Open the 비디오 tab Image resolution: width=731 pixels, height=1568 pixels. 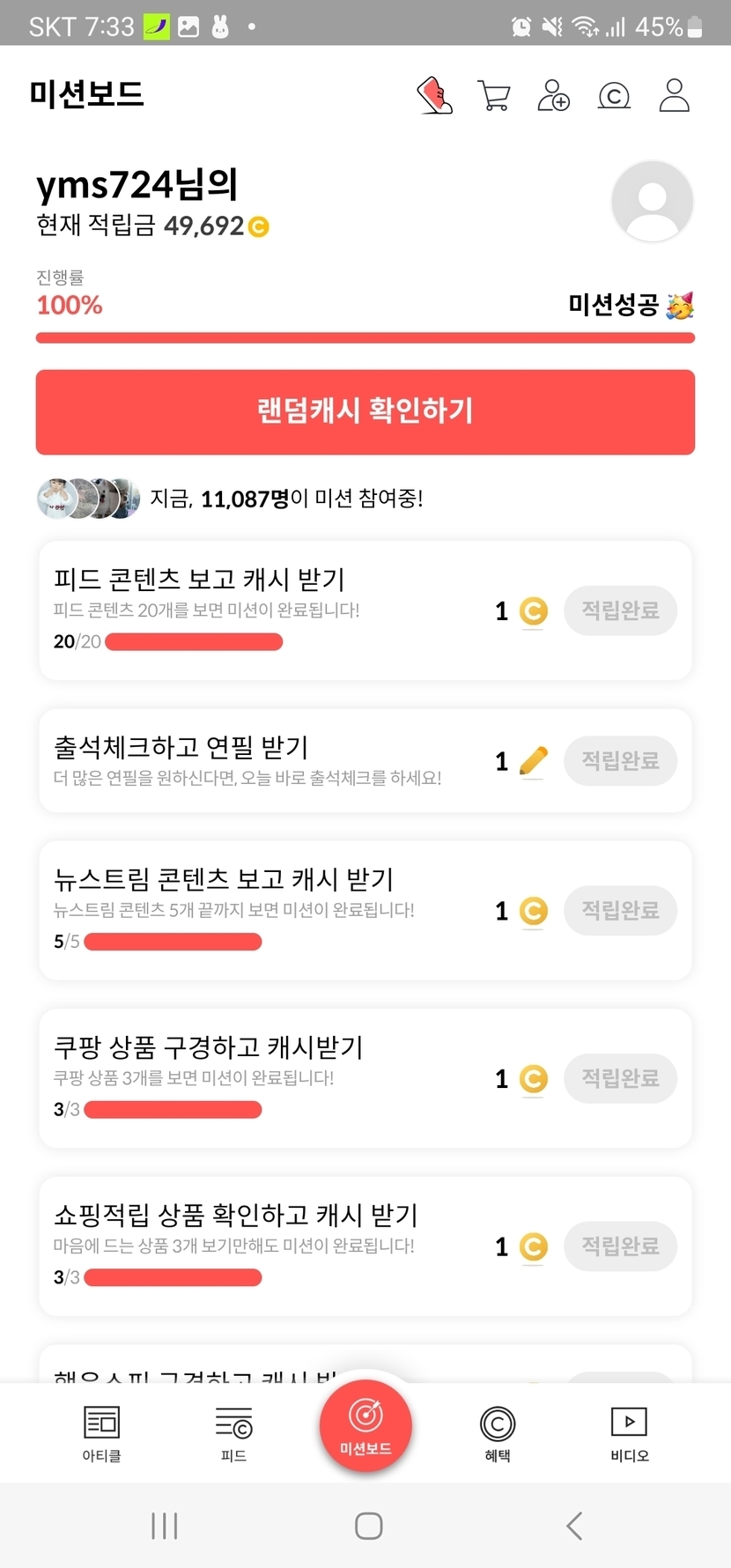pos(629,1433)
